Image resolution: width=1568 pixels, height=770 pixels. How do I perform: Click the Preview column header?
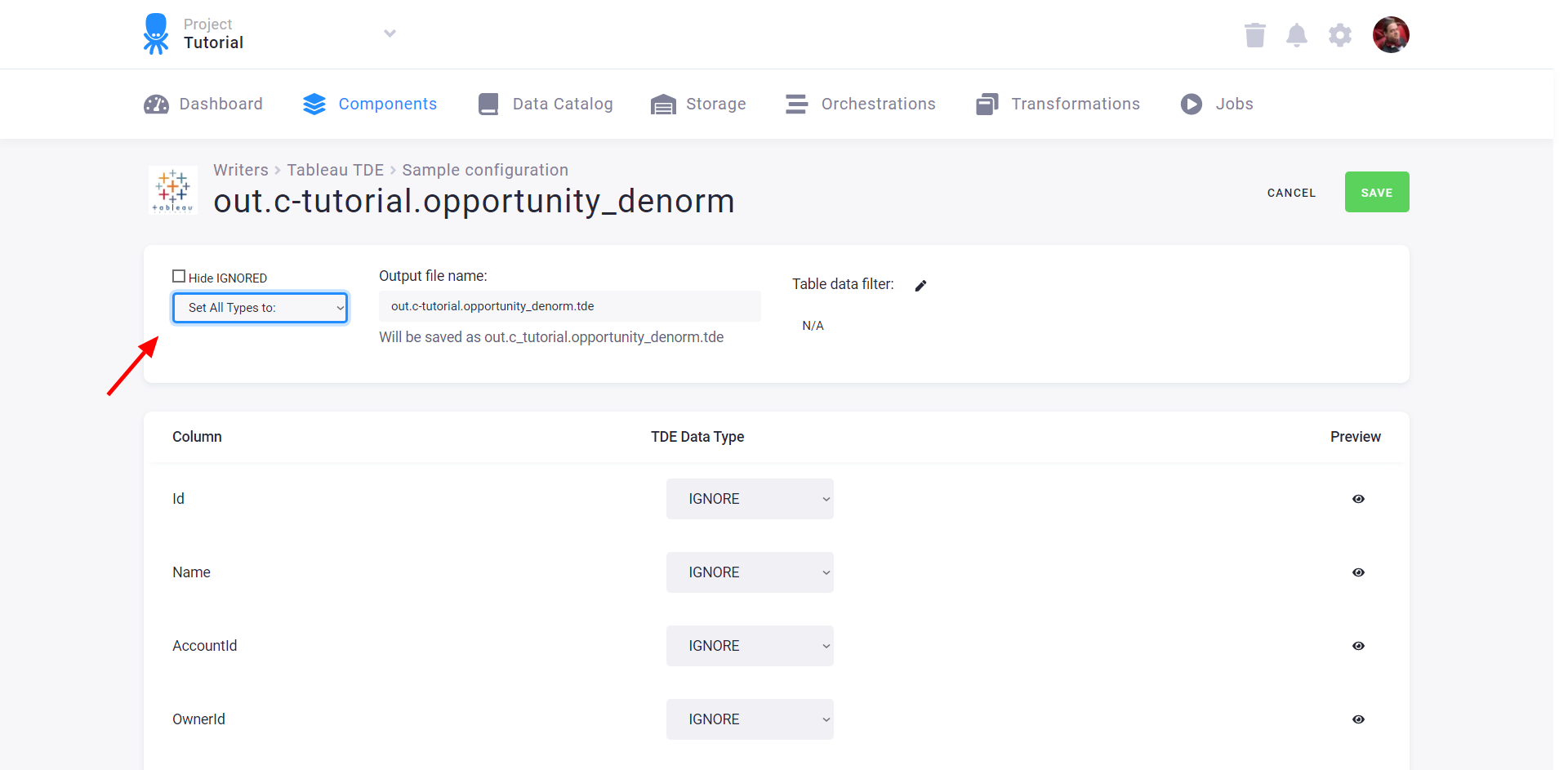click(1356, 437)
